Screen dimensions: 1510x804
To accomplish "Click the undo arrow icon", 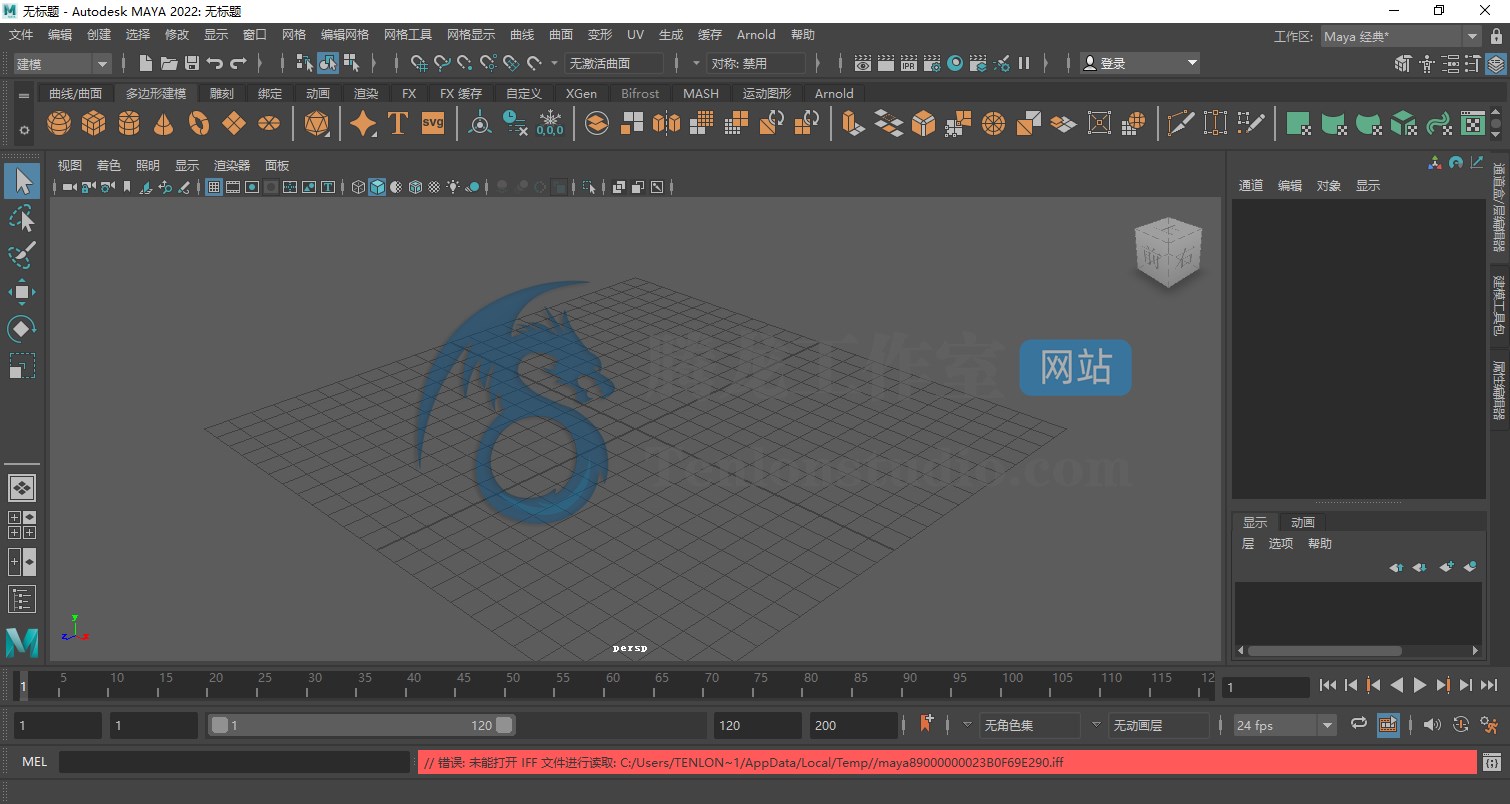I will pyautogui.click(x=215, y=63).
